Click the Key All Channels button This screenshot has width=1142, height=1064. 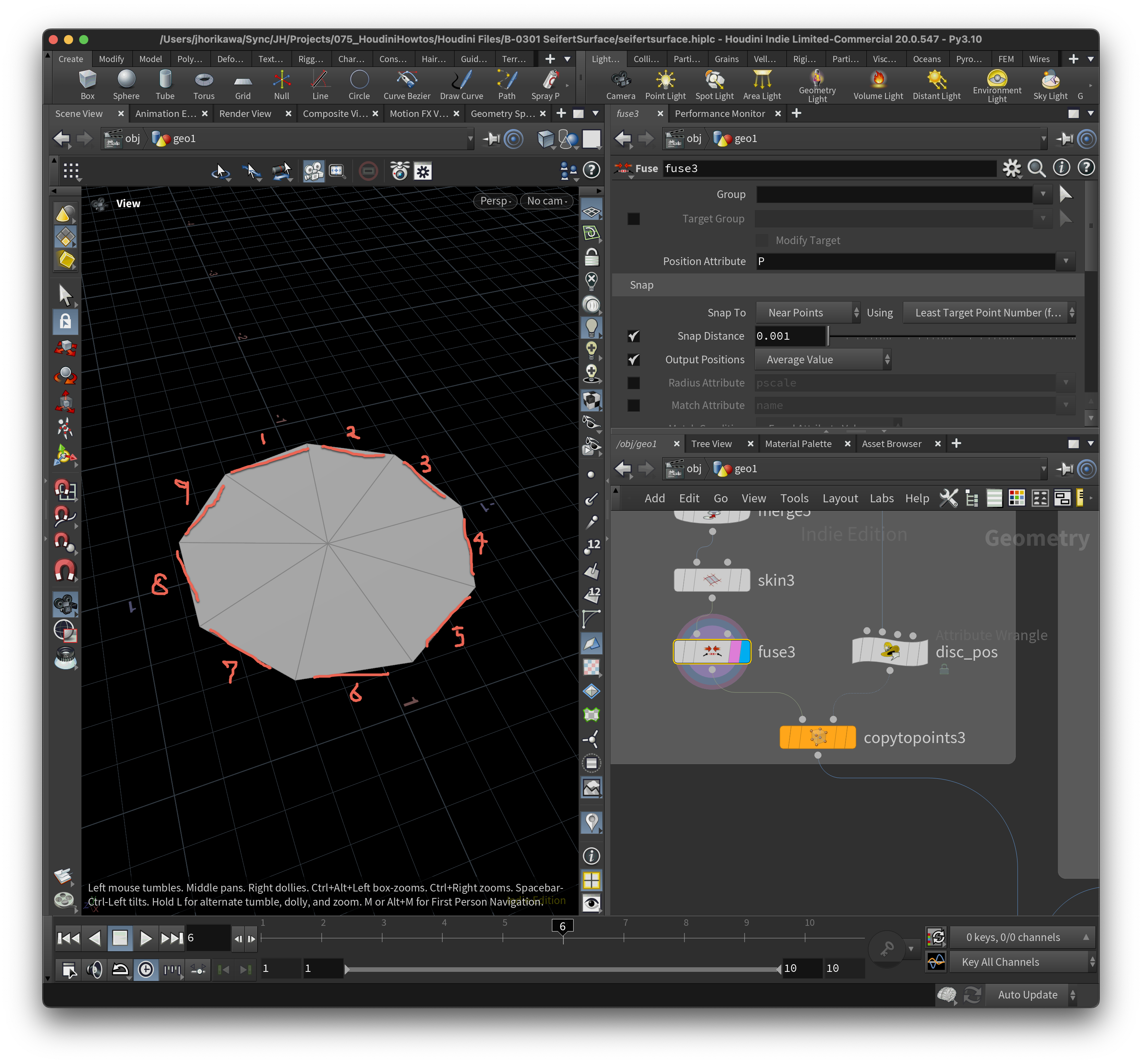(x=1000, y=962)
